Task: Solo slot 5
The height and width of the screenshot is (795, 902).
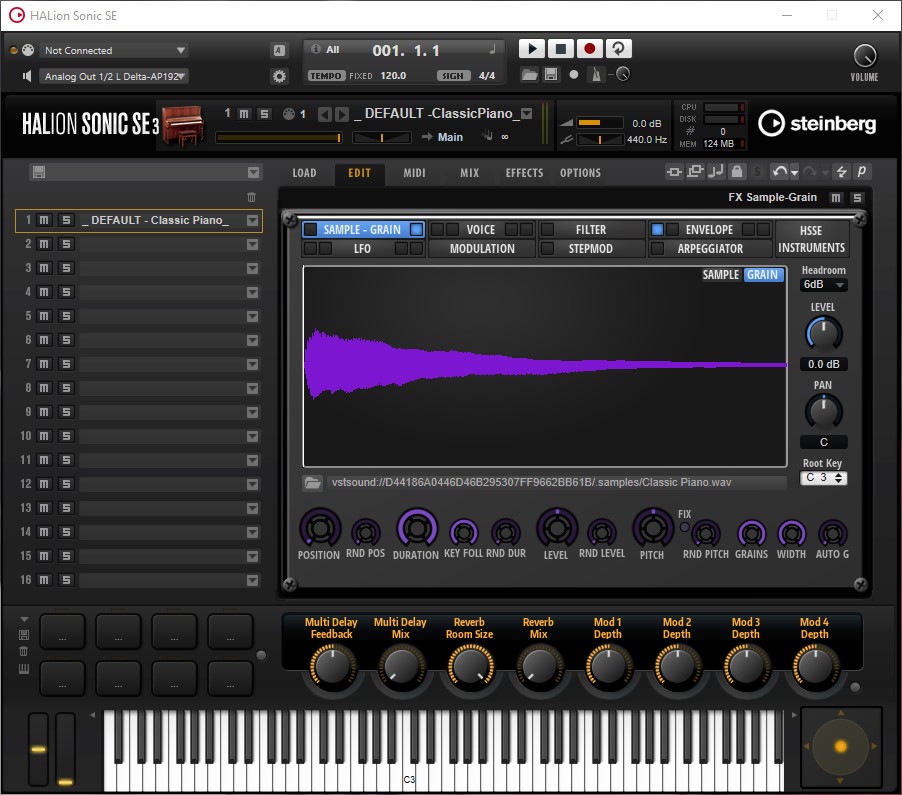Action: pyautogui.click(x=66, y=316)
